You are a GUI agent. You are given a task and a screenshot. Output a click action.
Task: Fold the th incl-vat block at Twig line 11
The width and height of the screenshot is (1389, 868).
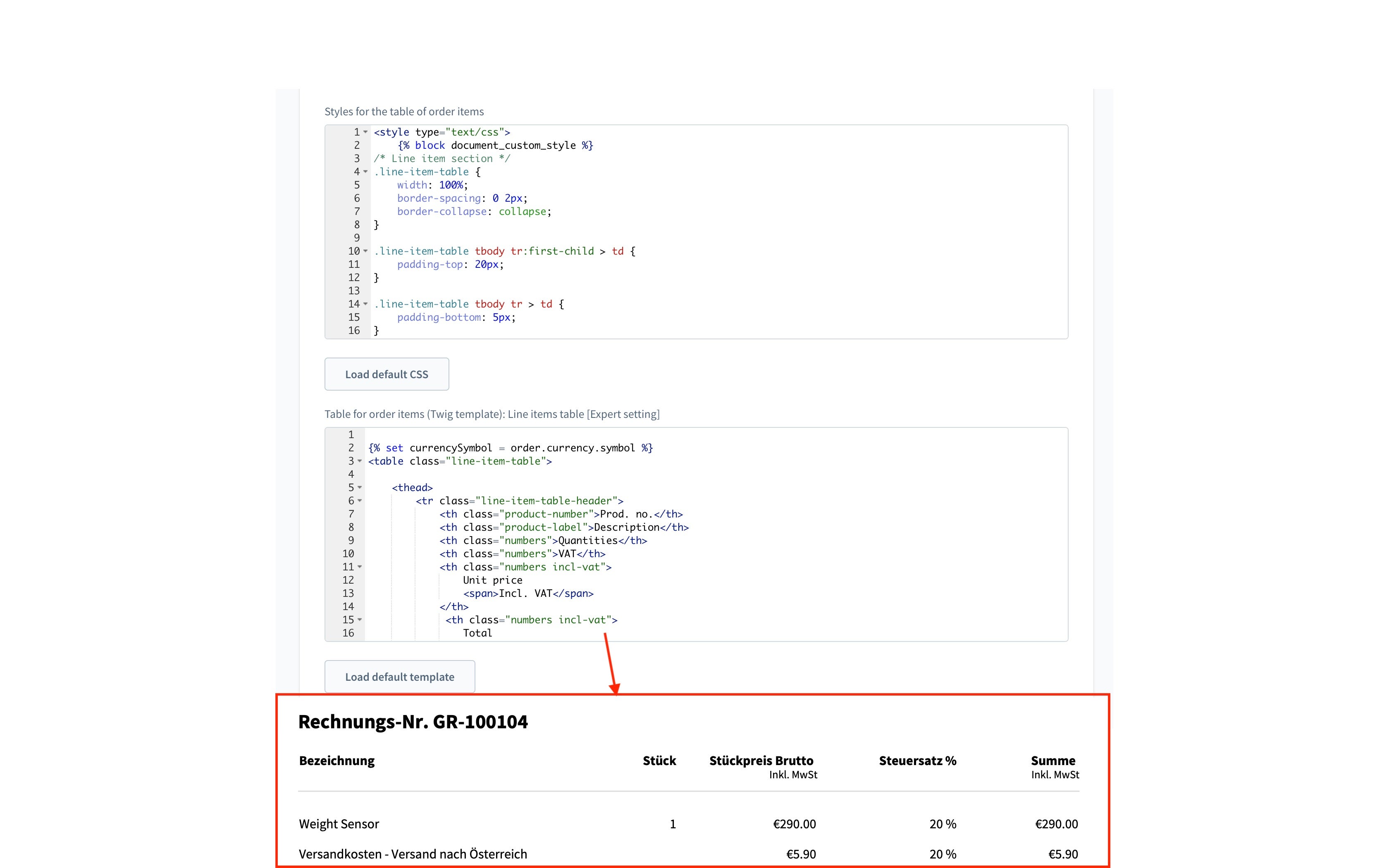360,567
